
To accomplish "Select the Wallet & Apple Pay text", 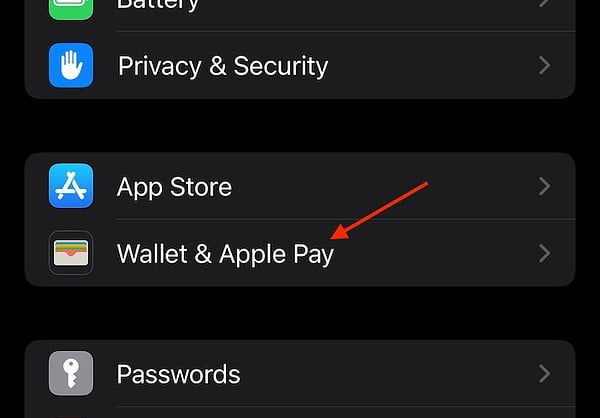I will tap(225, 255).
